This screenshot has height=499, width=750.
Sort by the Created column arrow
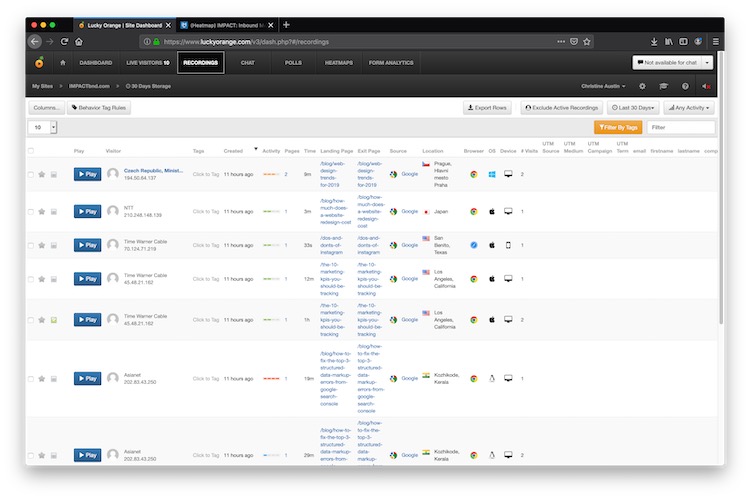pyautogui.click(x=256, y=149)
